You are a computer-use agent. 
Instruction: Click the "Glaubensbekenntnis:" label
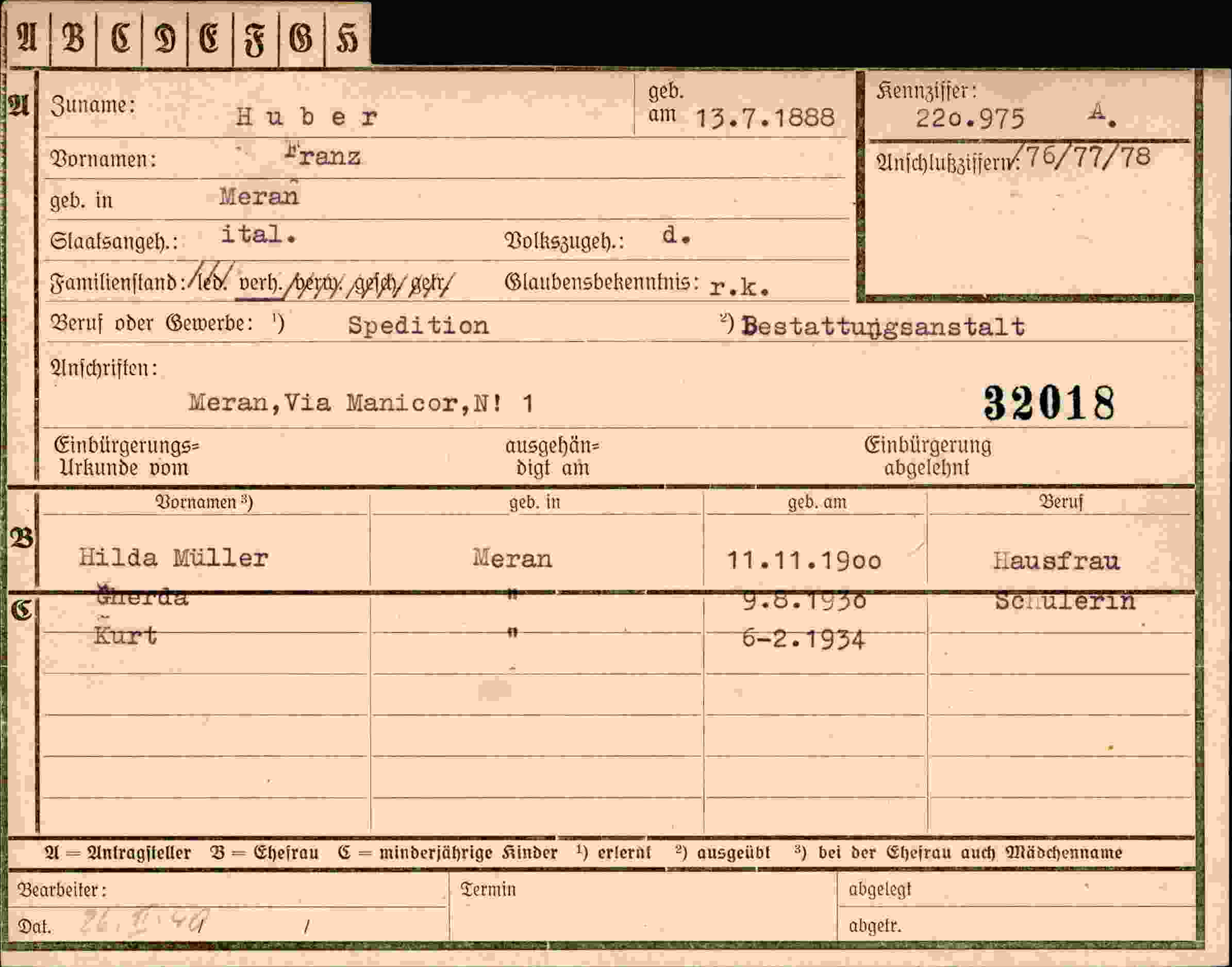[x=602, y=282]
